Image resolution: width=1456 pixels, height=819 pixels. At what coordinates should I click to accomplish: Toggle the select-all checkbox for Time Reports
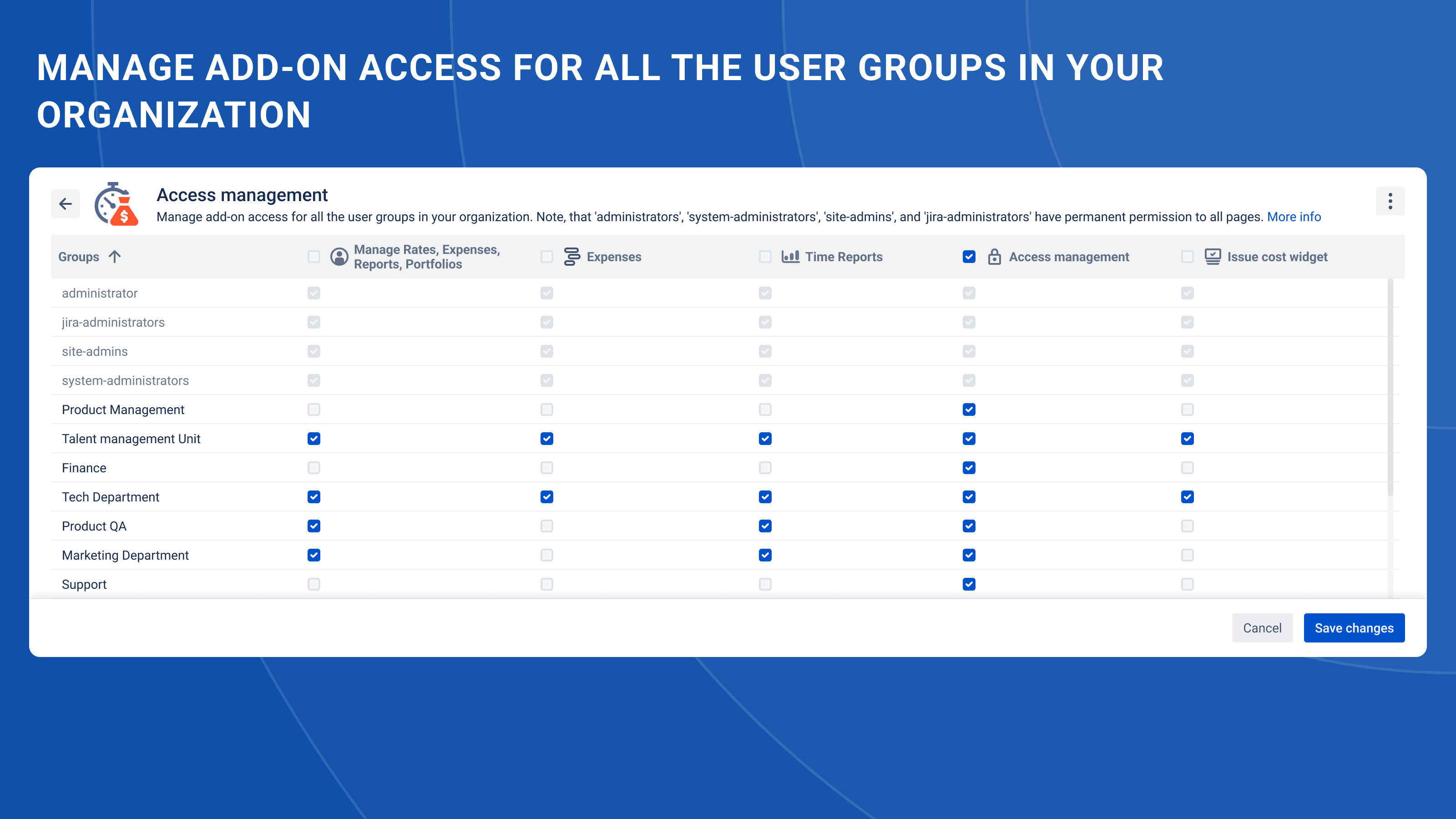(765, 256)
